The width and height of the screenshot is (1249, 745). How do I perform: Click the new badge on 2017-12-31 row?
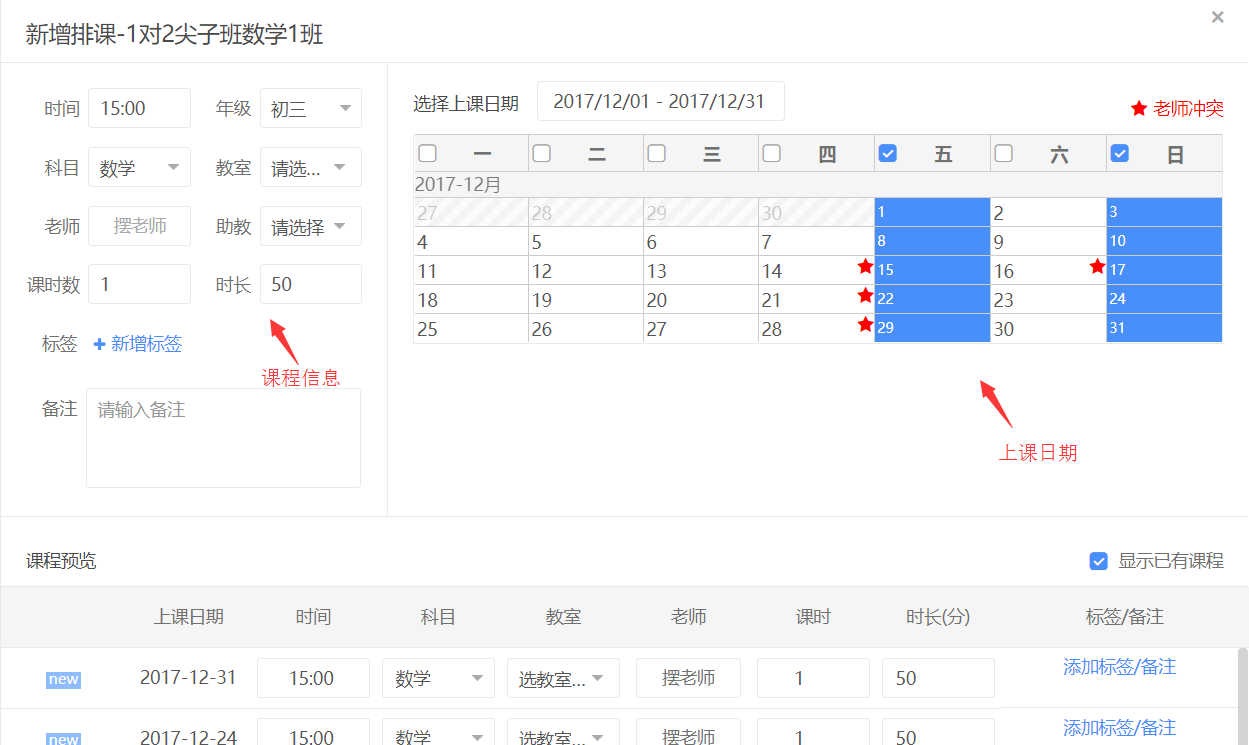63,679
